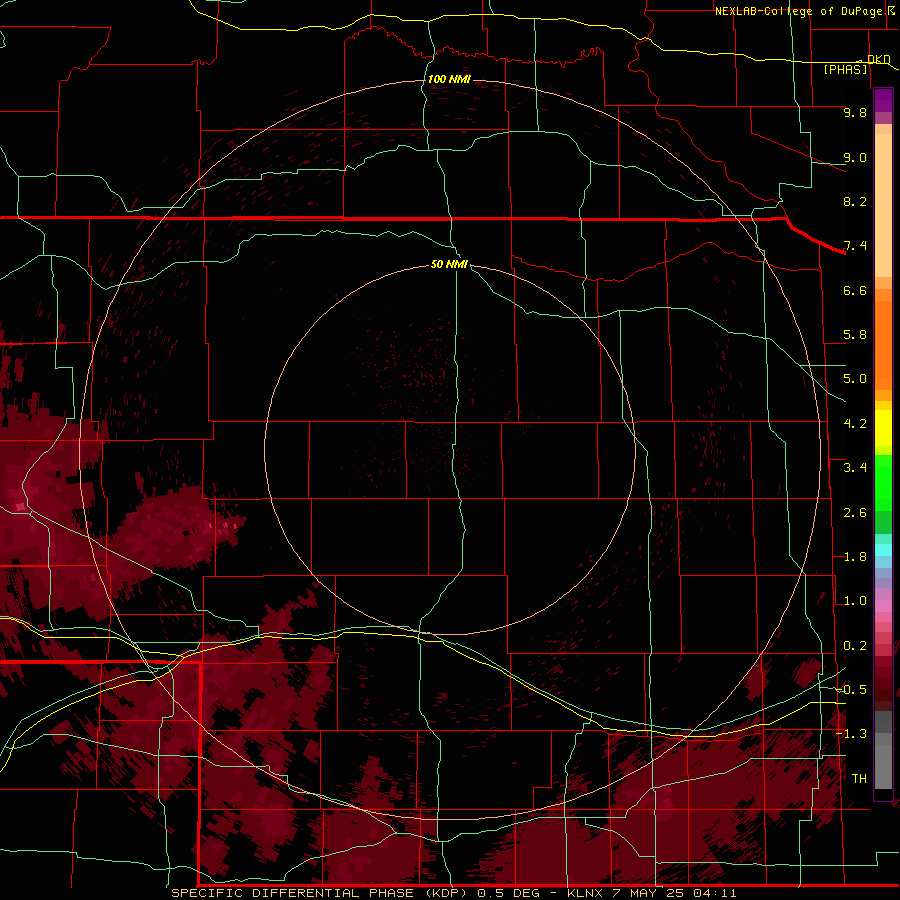The height and width of the screenshot is (900, 900).
Task: Click the 2.6 scale value
Action: [x=855, y=513]
